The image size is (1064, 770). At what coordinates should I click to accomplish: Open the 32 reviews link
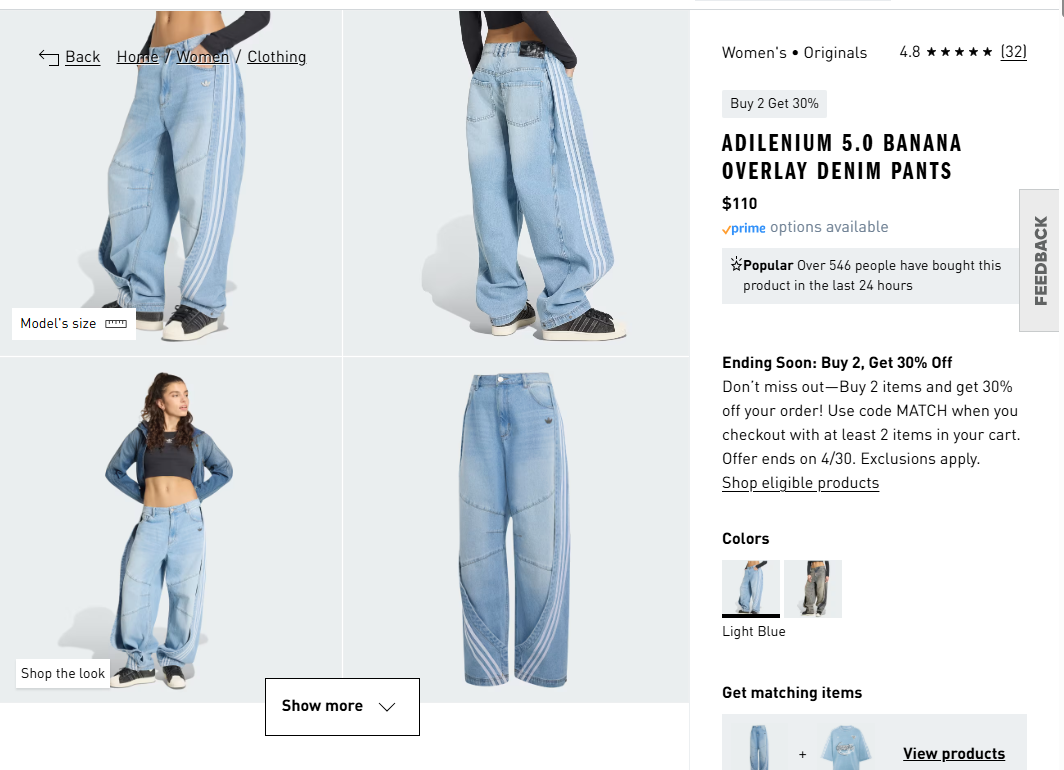click(1013, 52)
